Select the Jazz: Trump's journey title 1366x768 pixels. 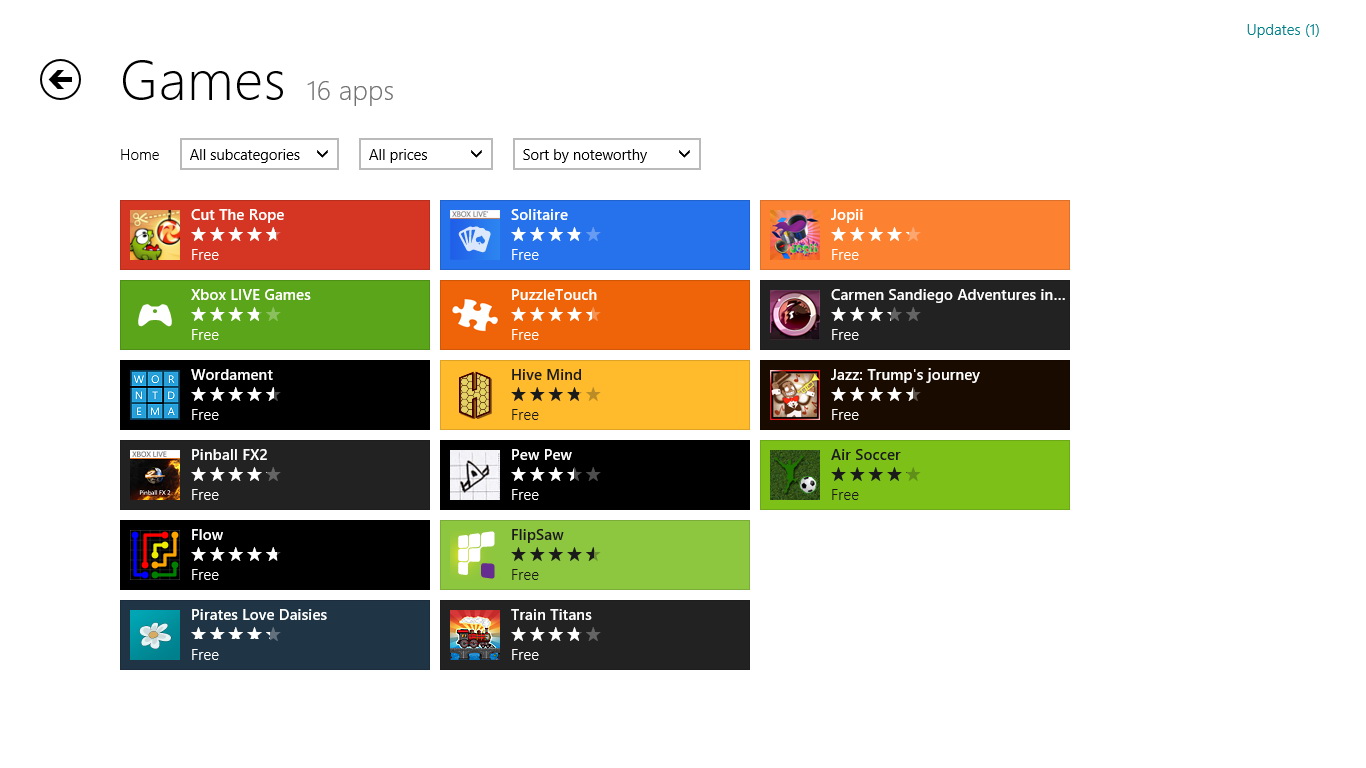[x=905, y=375]
